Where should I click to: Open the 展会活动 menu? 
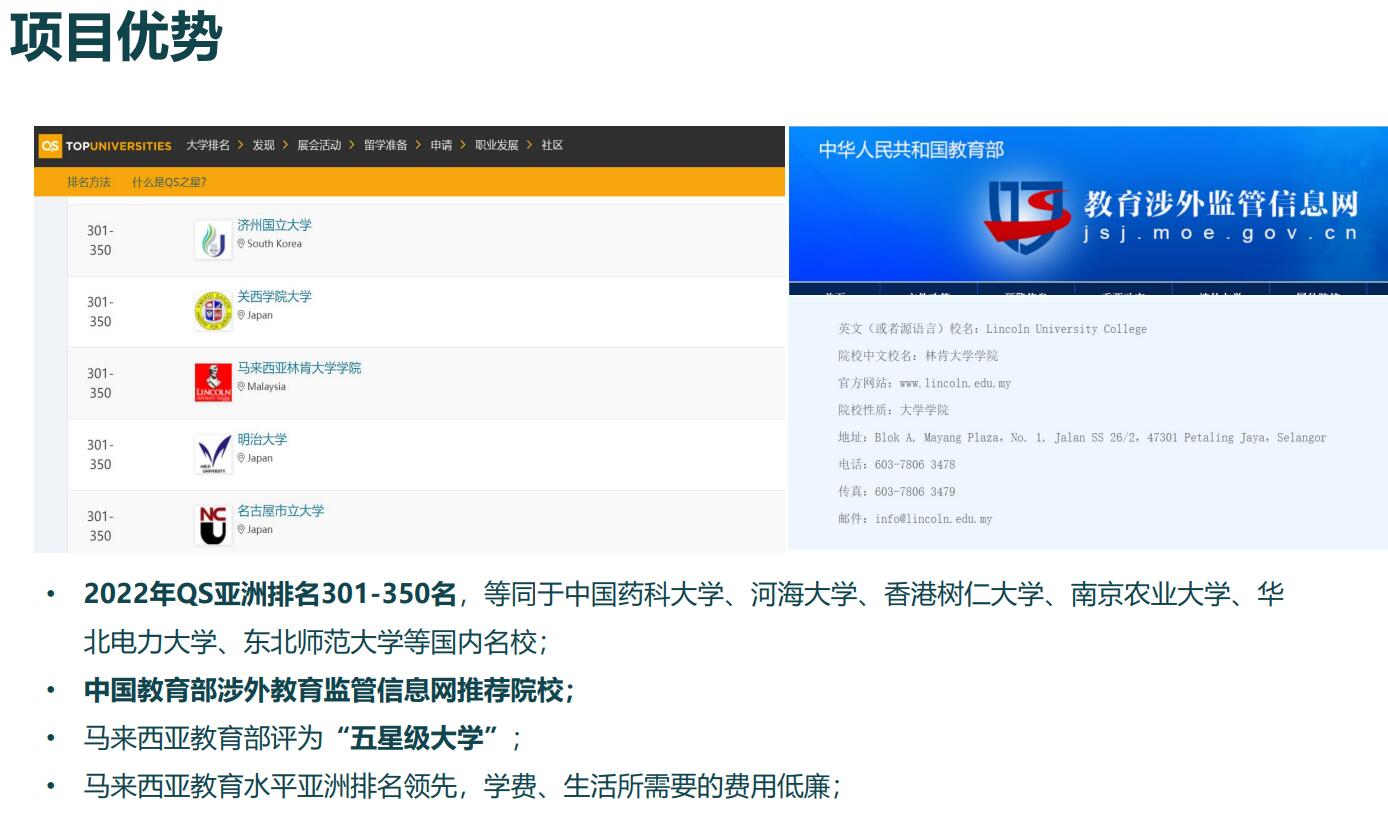319,146
